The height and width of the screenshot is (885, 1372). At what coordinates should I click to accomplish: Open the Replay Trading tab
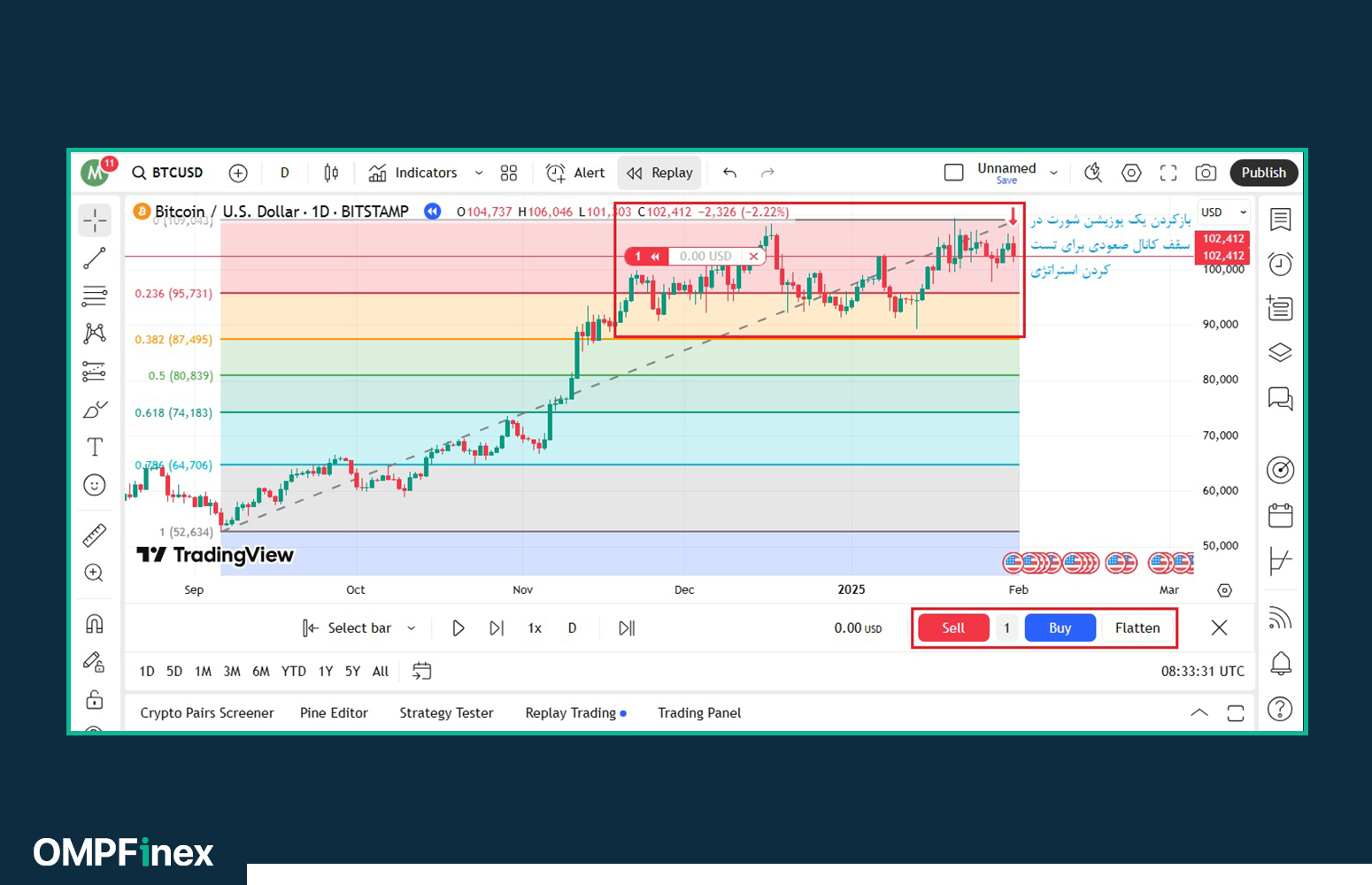tap(575, 713)
